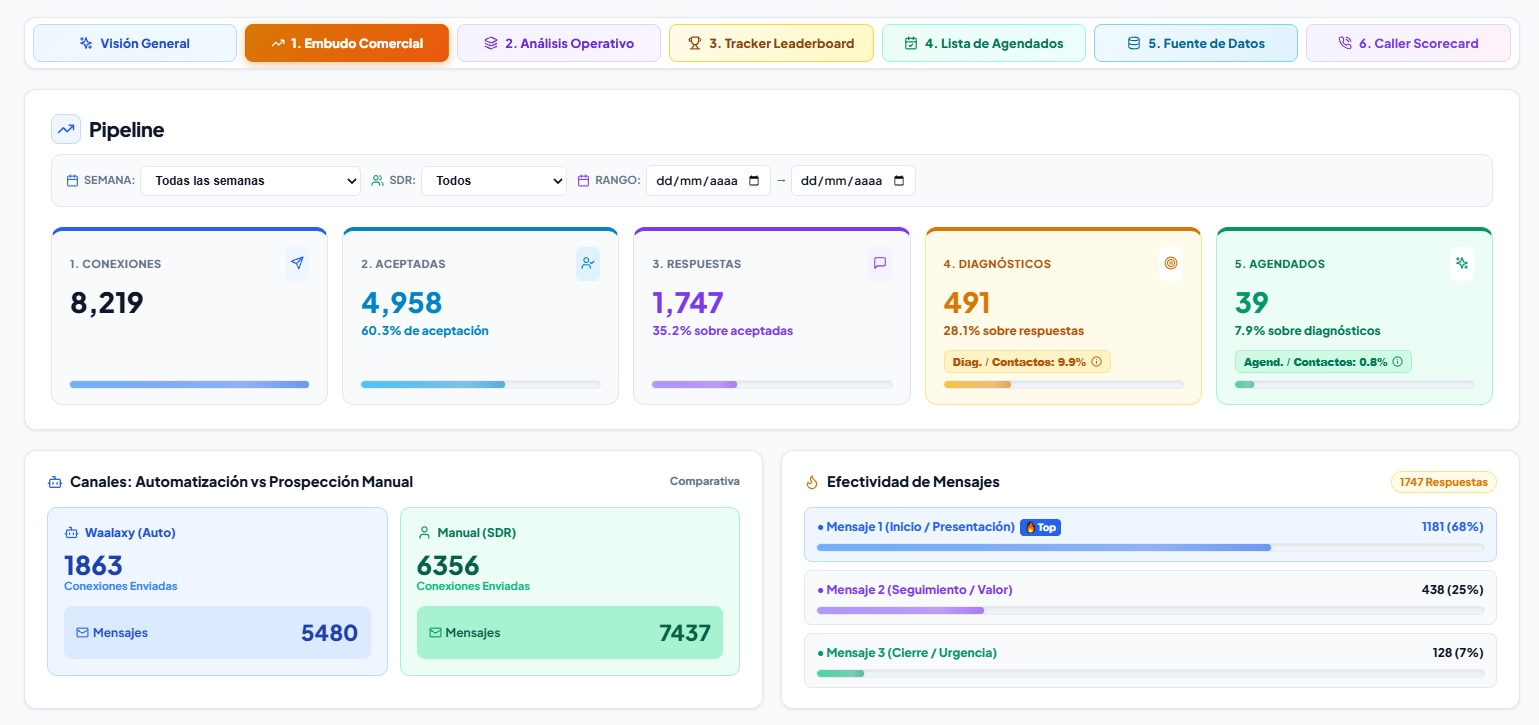This screenshot has height=725, width=1539.
Task: Focus the RANGO end date input
Action: pos(853,181)
